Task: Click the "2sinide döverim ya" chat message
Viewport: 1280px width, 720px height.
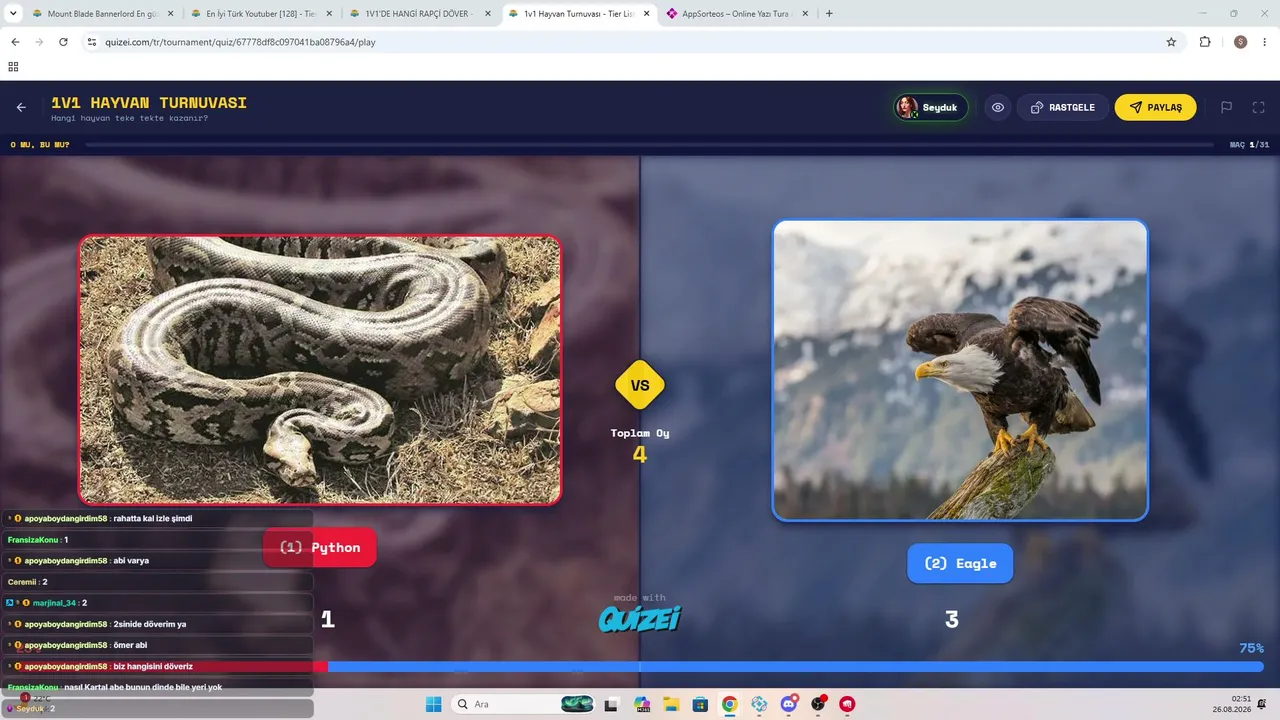Action: (150, 624)
